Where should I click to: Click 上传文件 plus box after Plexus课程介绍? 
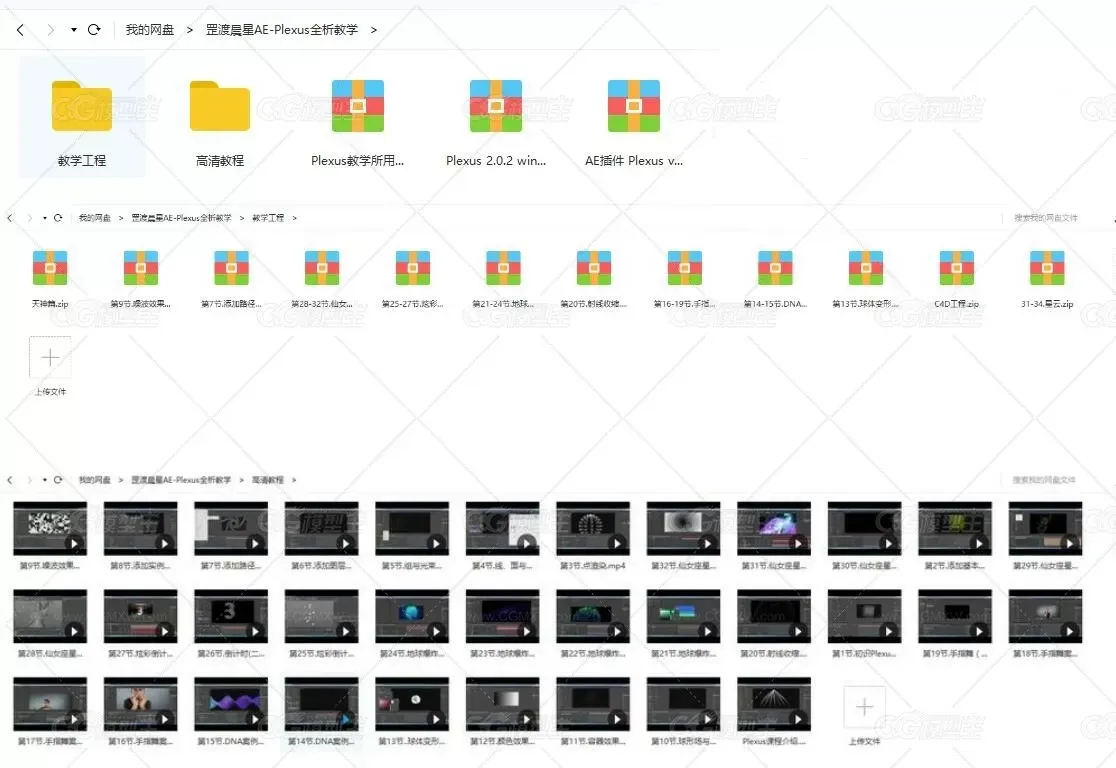pyautogui.click(x=864, y=707)
